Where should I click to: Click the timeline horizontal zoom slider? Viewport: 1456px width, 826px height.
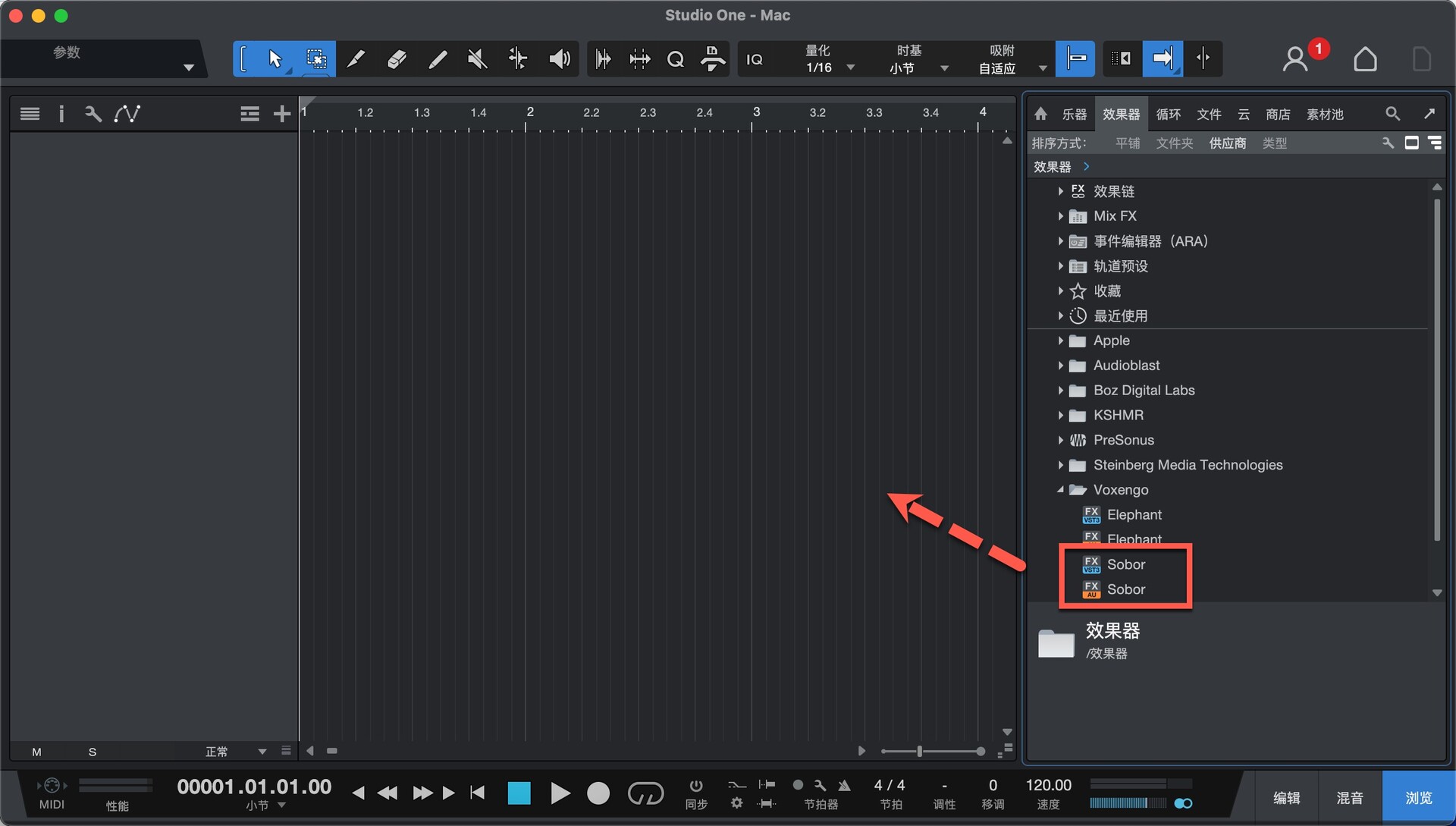919,751
